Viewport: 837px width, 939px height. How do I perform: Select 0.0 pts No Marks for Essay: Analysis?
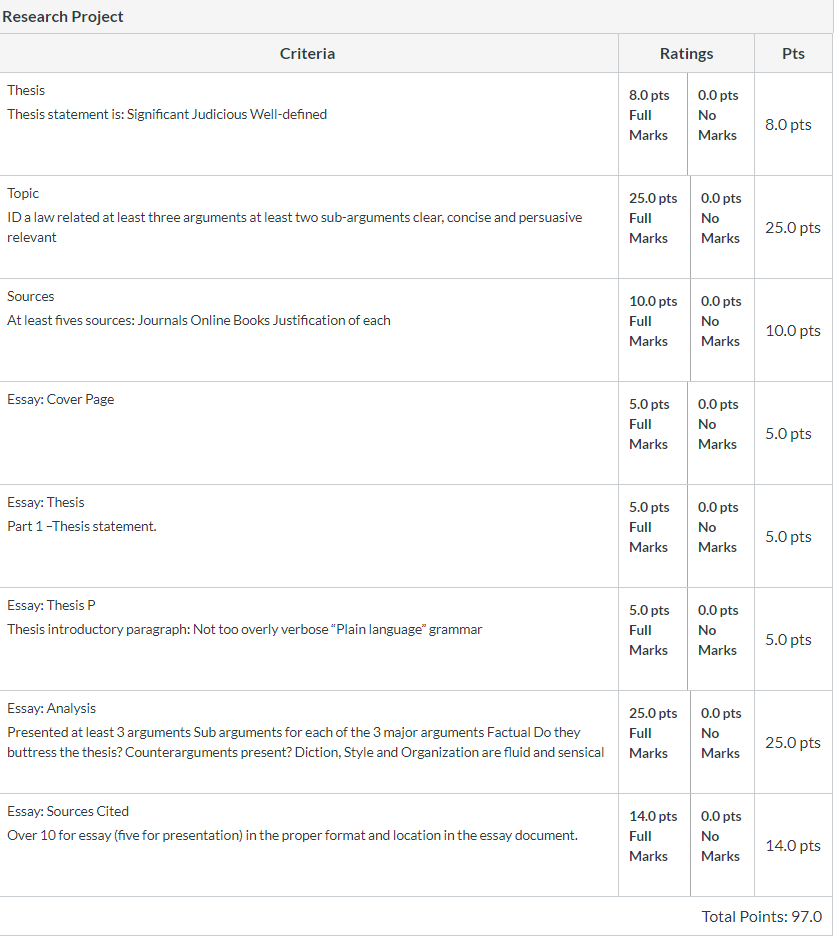pyautogui.click(x=723, y=743)
